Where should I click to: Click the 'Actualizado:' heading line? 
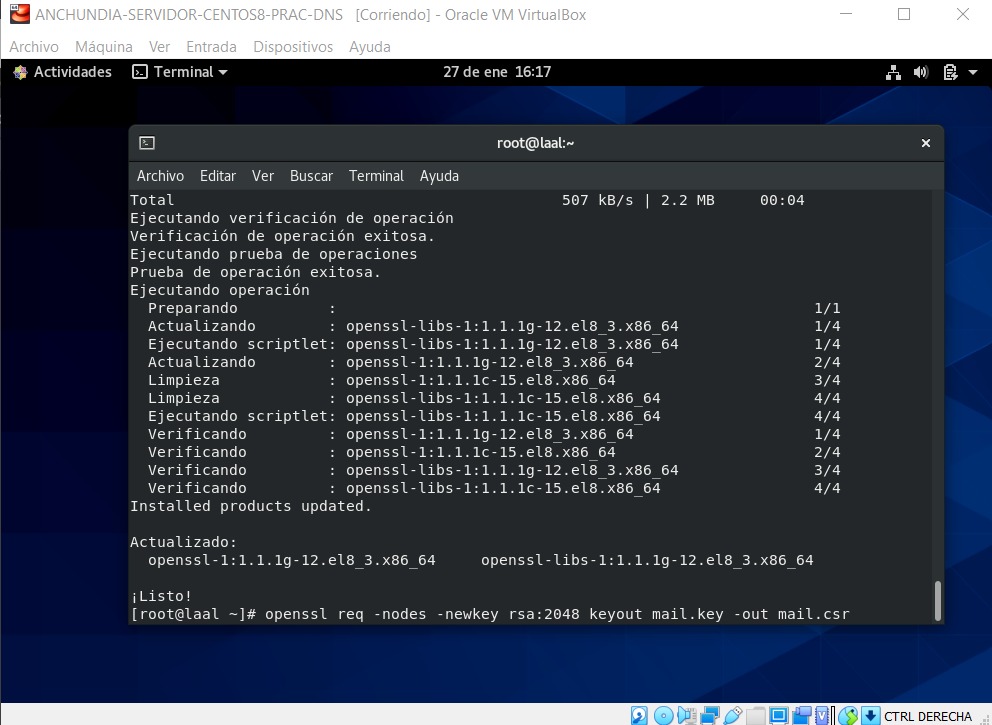click(x=183, y=542)
